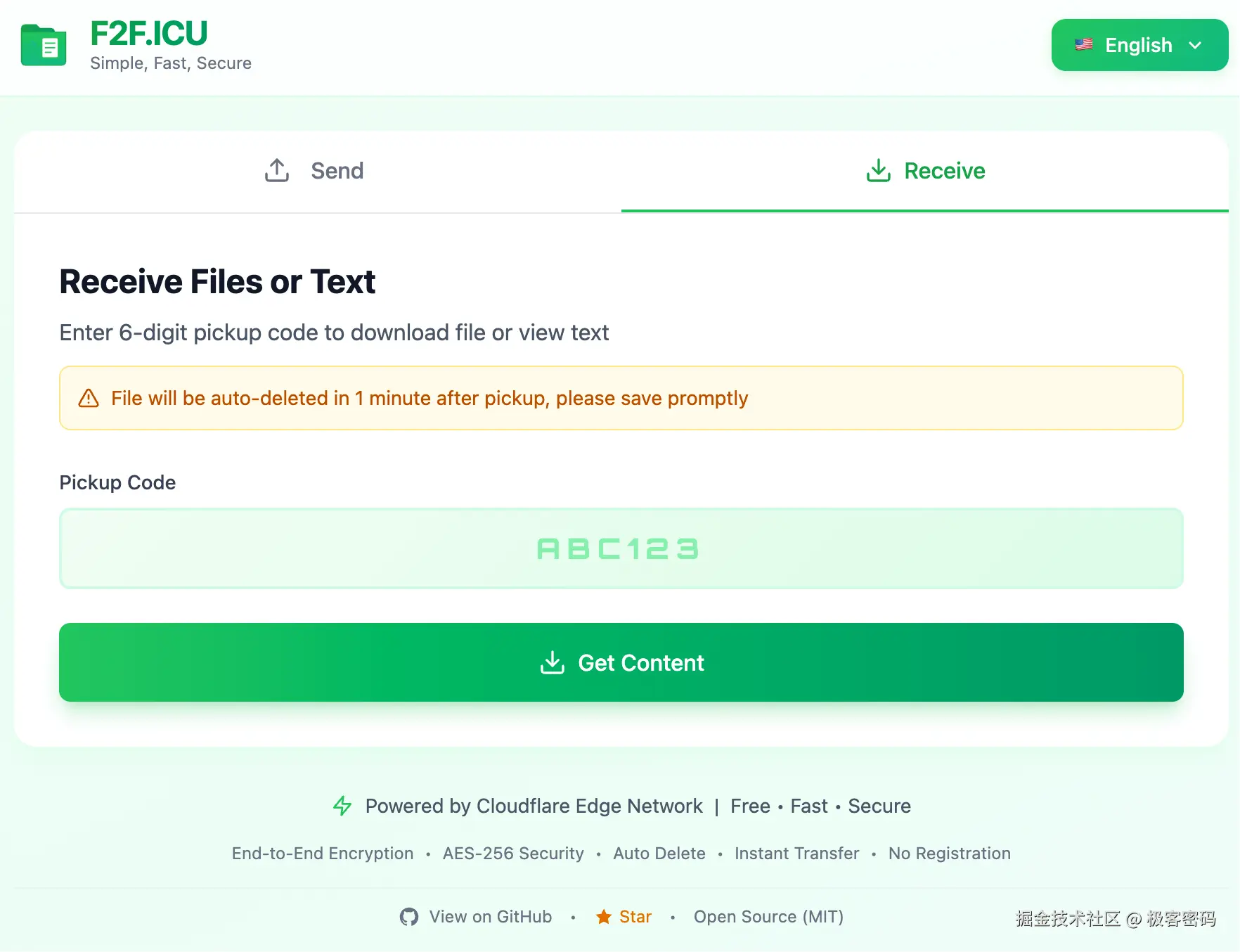The width and height of the screenshot is (1240, 952).
Task: Click the download icon beside Receive
Action: pyautogui.click(x=879, y=170)
